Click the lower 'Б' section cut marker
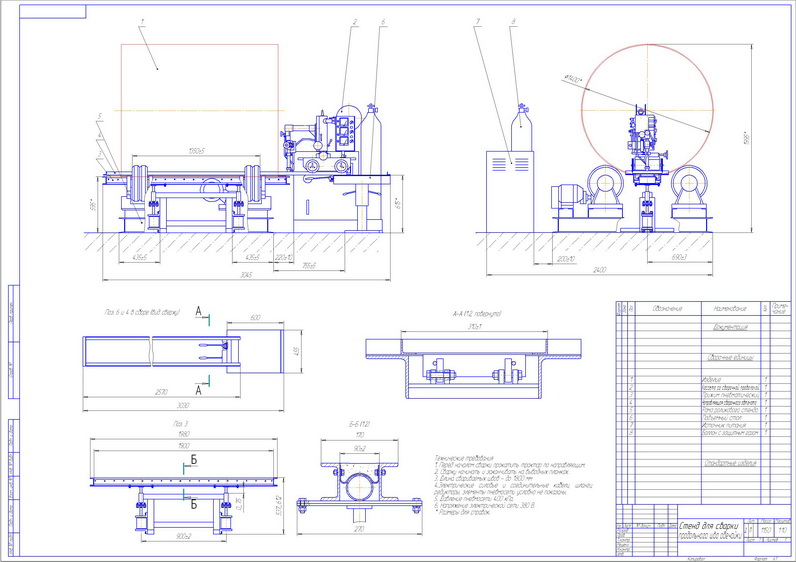 [193, 505]
